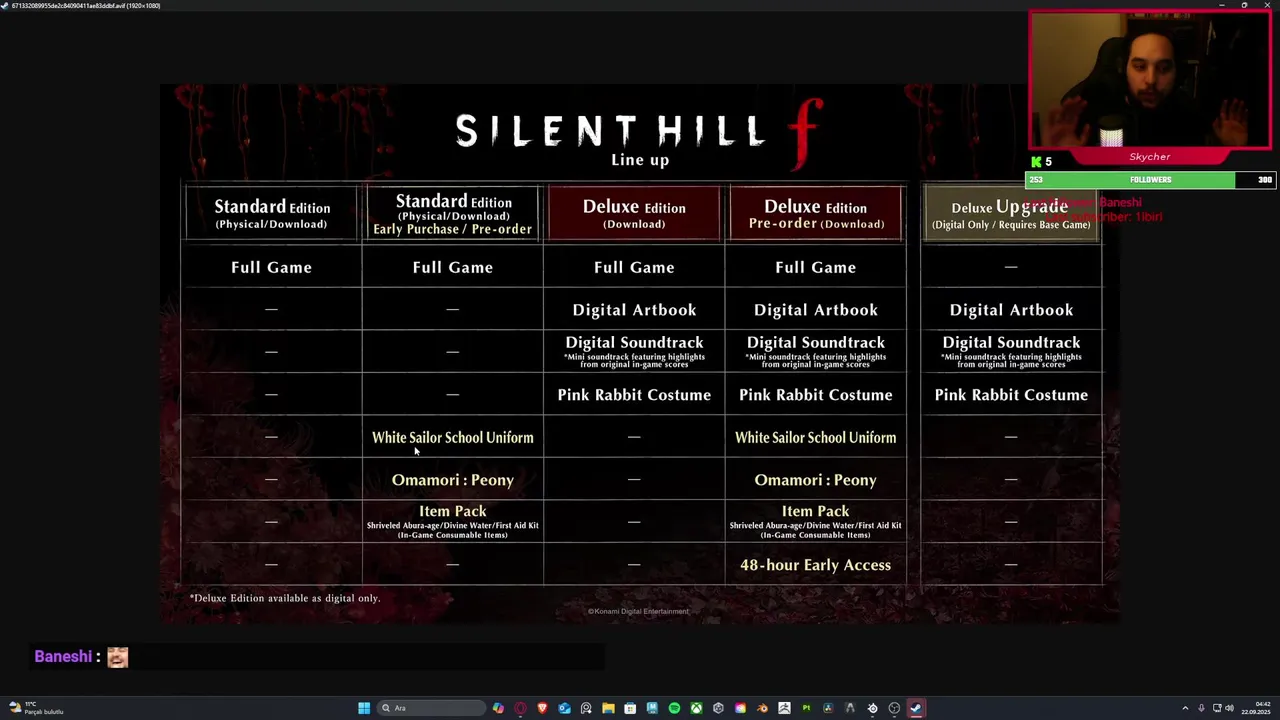Click the Deluxe Upgrade header

1011,213
